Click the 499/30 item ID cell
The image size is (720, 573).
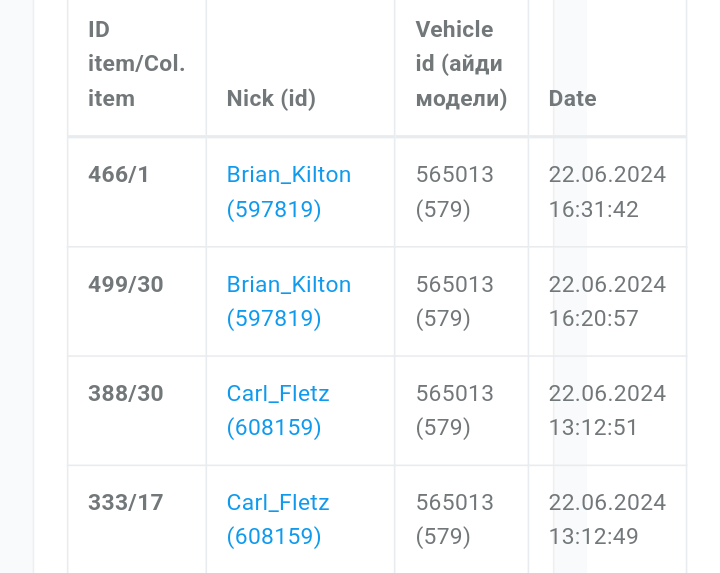click(x=125, y=285)
